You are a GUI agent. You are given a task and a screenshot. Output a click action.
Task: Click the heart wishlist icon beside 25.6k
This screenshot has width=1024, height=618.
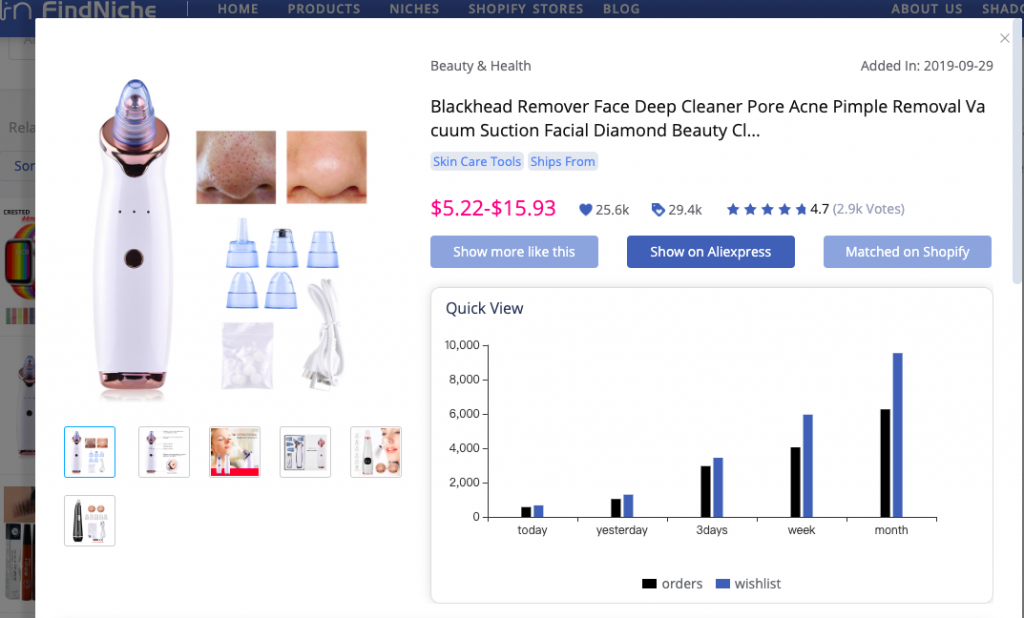[585, 210]
